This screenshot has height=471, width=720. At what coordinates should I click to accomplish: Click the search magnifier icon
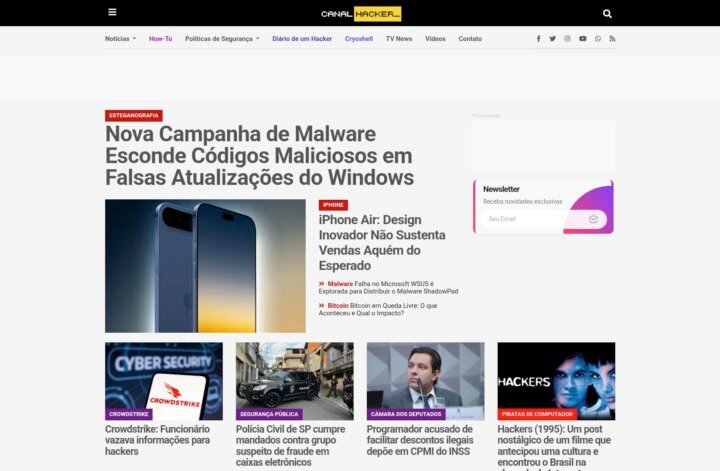[x=607, y=14]
